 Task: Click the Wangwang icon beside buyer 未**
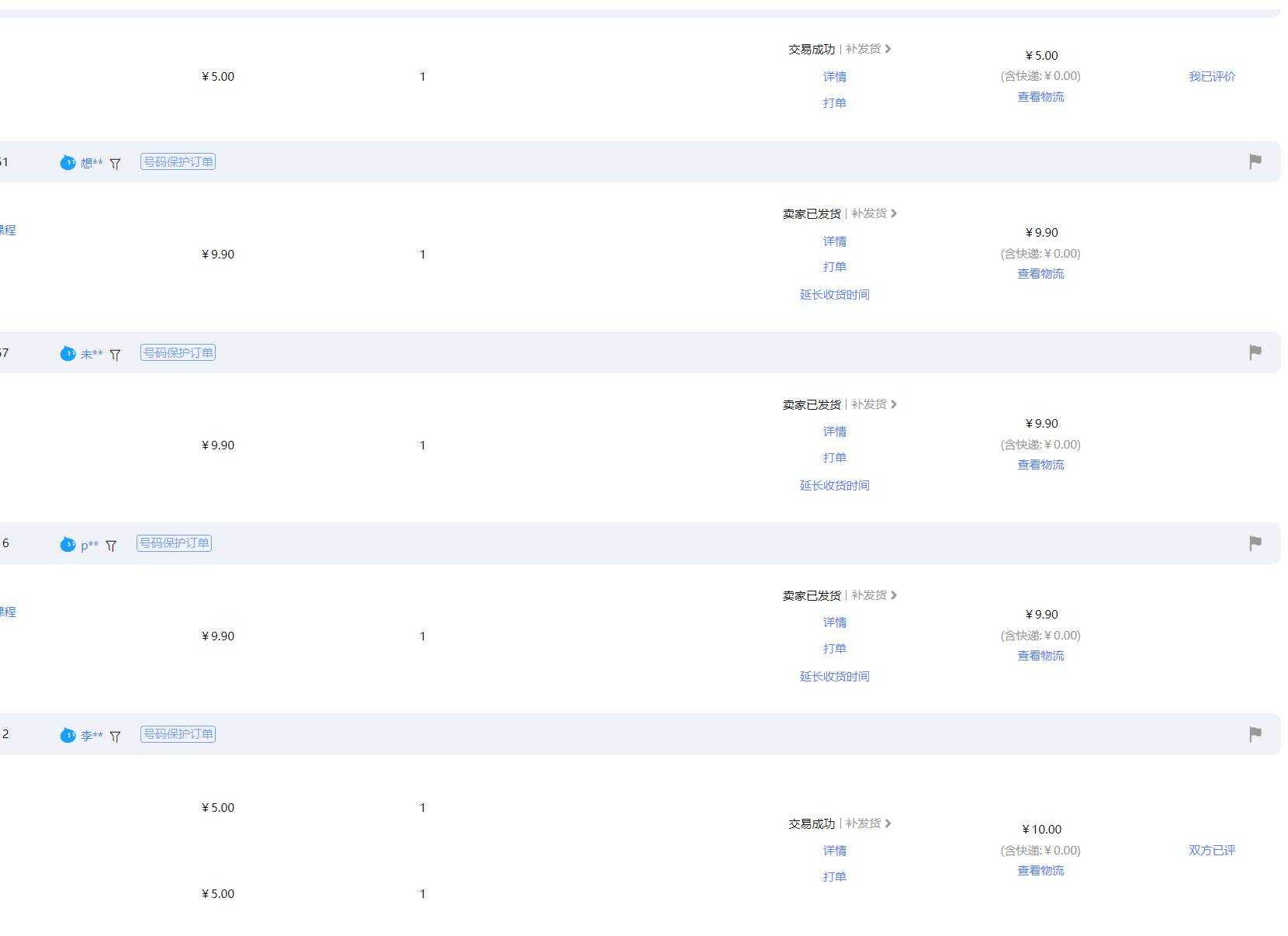(68, 353)
